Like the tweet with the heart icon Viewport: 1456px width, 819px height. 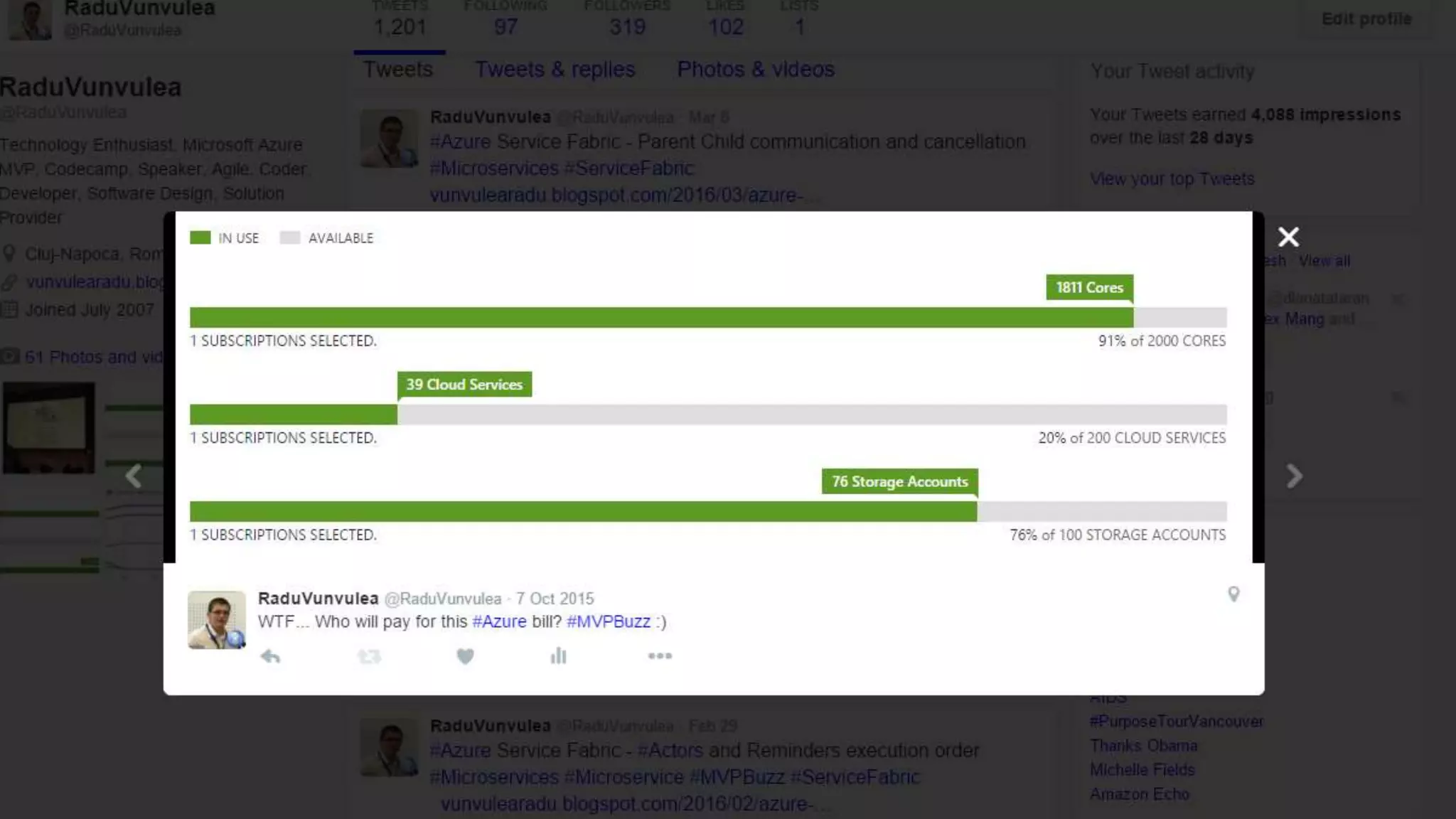point(465,656)
